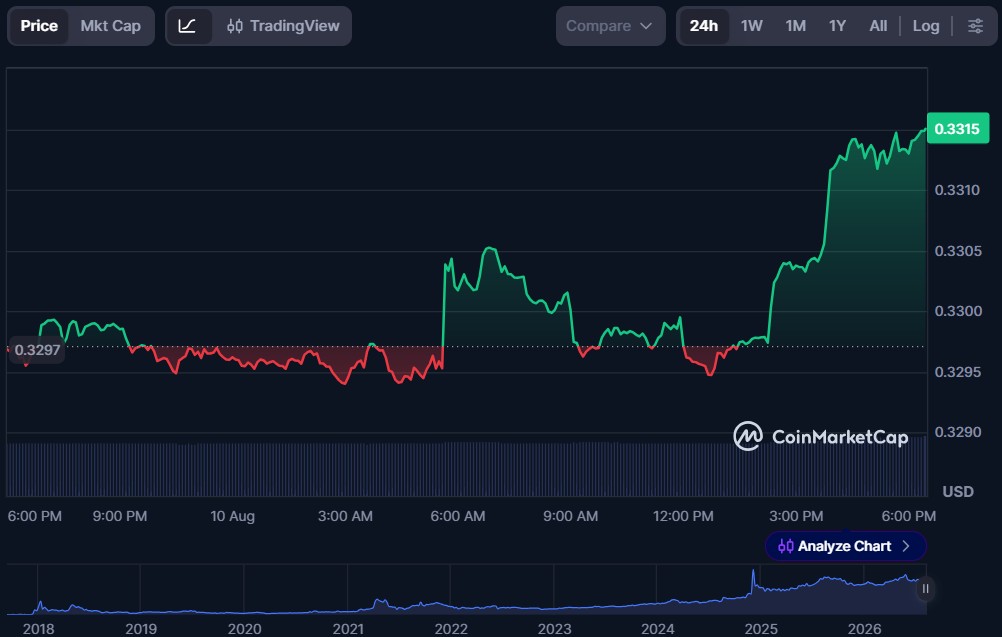Screen dimensions: 1002x637
Task: Click the 0.3295 axis value
Action: click(x=957, y=372)
